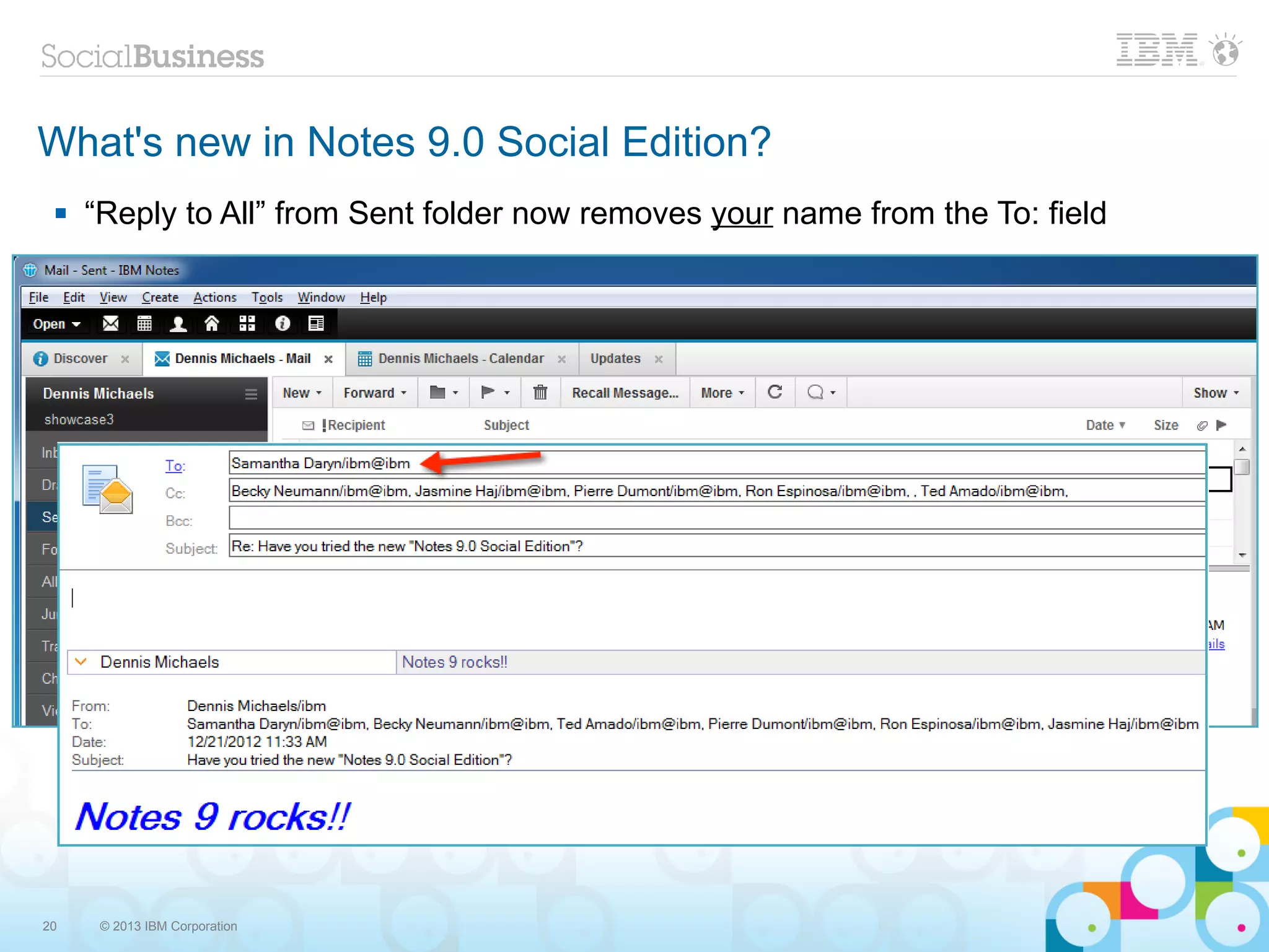1269x952 pixels.
Task: Open the folder move dropdown
Action: click(x=444, y=393)
